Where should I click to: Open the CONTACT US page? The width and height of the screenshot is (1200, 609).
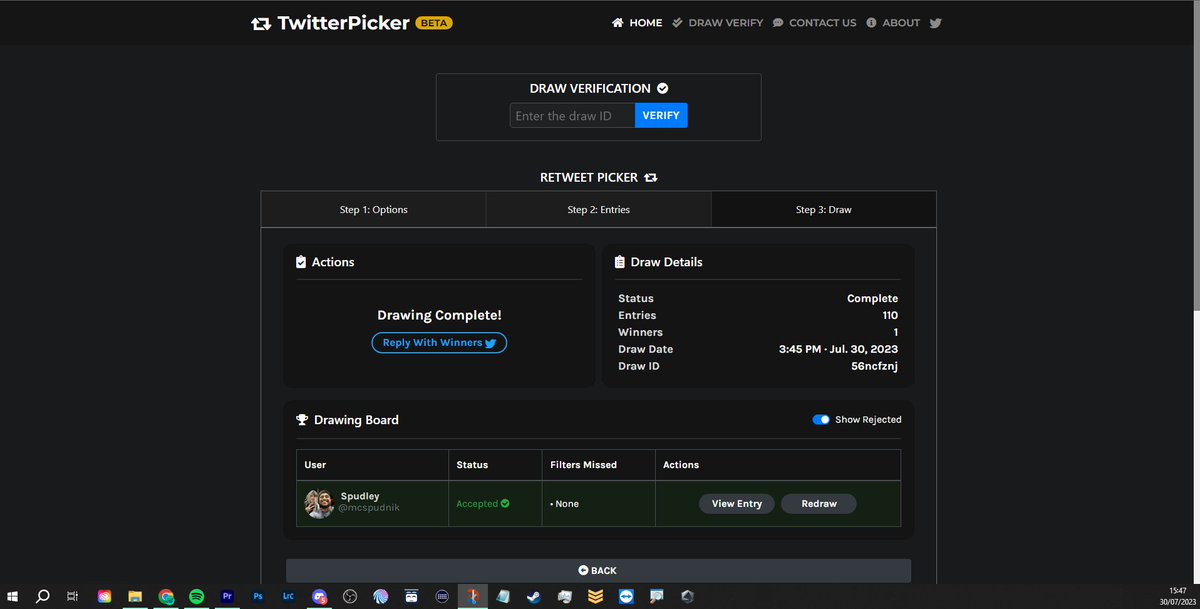tap(814, 22)
